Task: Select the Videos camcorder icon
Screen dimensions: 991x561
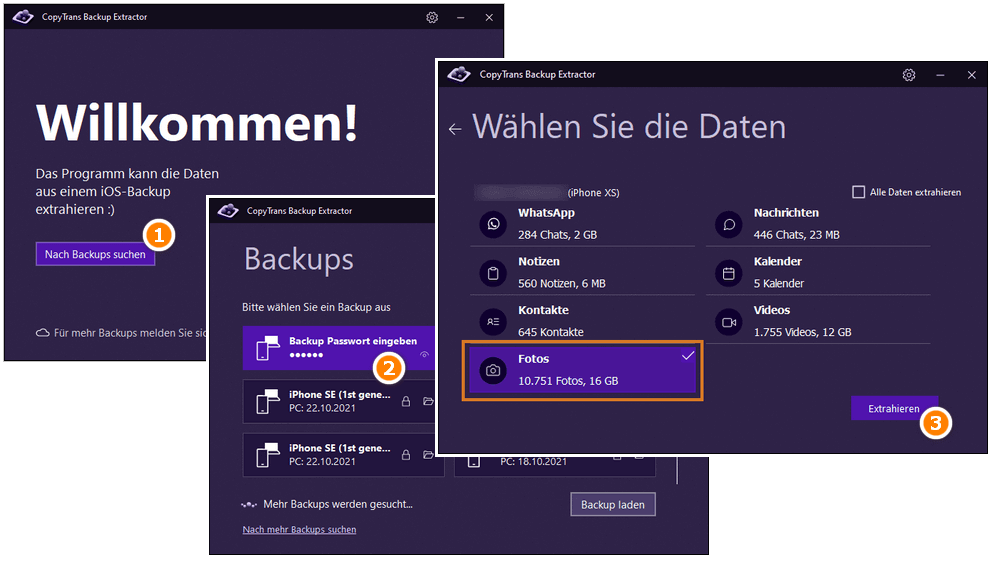Action: click(x=729, y=322)
